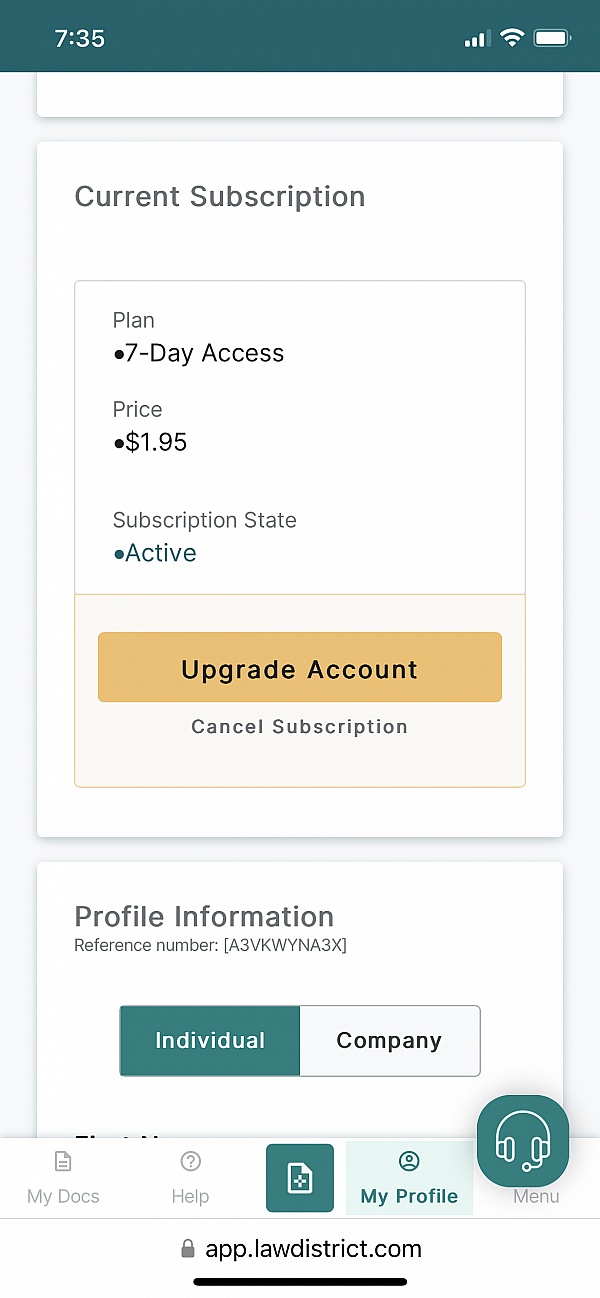Click the Wi-Fi status icon
The width and height of the screenshot is (600, 1298).
click(x=512, y=39)
